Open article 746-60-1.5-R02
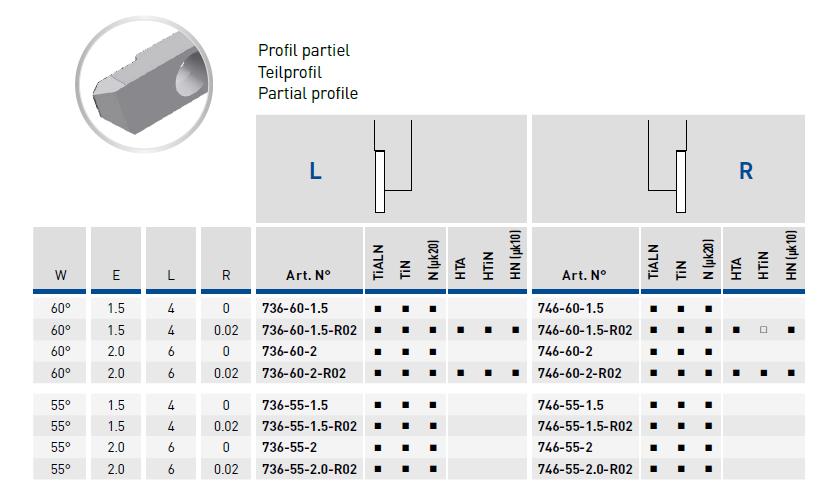This screenshot has width=836, height=503. pos(585,330)
